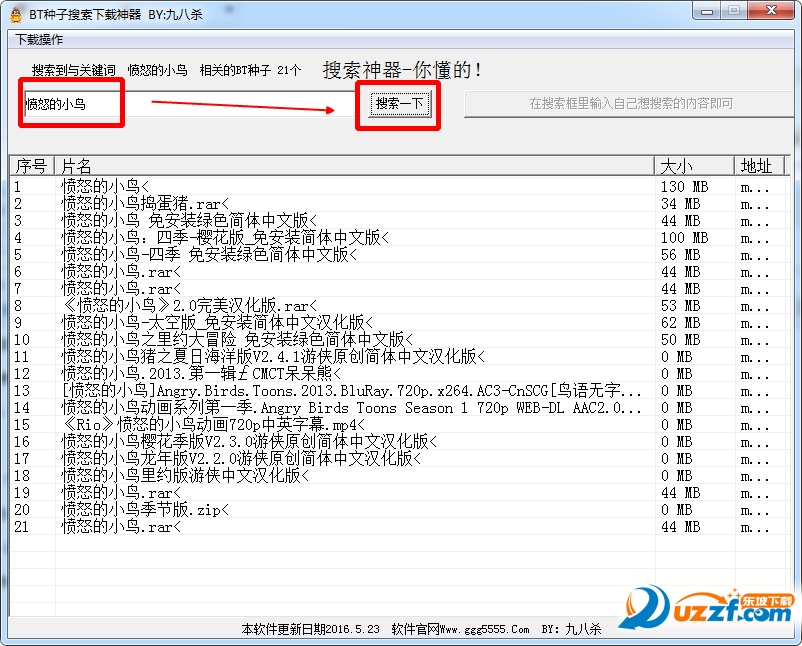The image size is (802, 646).
Task: Select row 里约版游侠中文汉化版
Action: pyautogui.click(x=397, y=475)
